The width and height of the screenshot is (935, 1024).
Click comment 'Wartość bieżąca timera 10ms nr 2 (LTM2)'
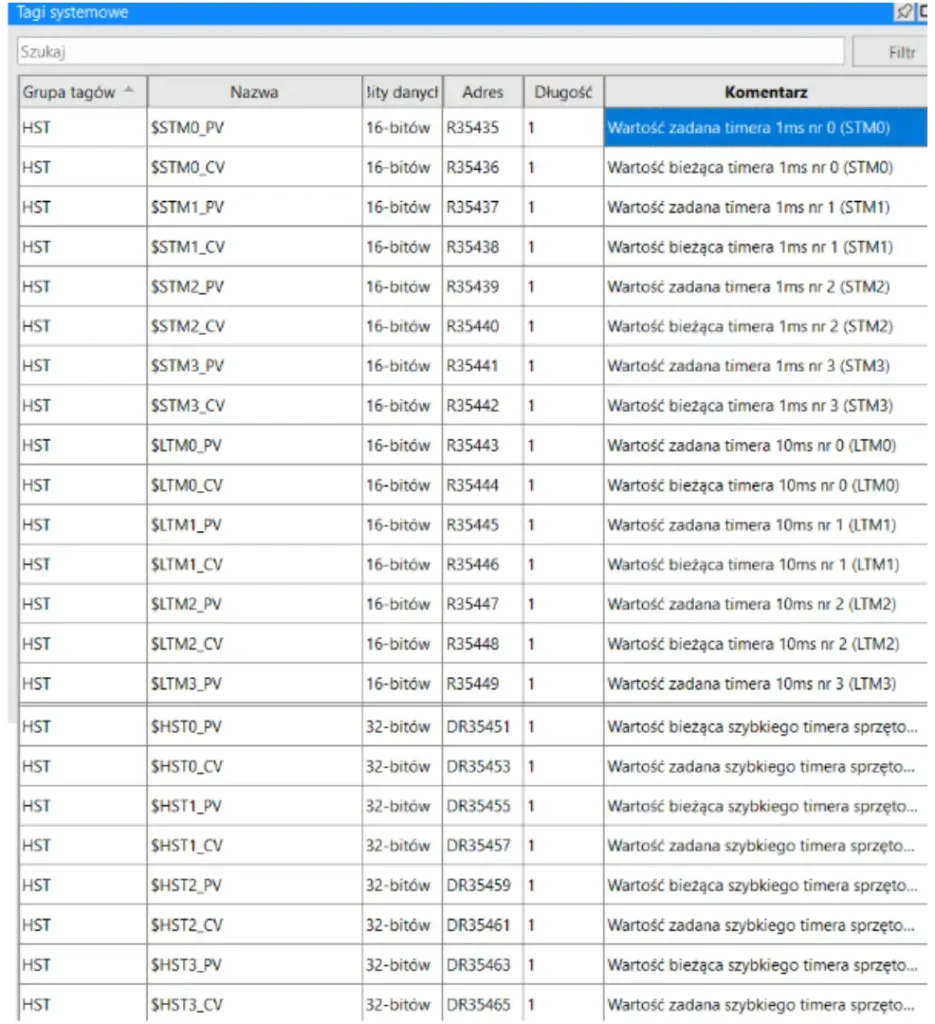pyautogui.click(x=753, y=644)
